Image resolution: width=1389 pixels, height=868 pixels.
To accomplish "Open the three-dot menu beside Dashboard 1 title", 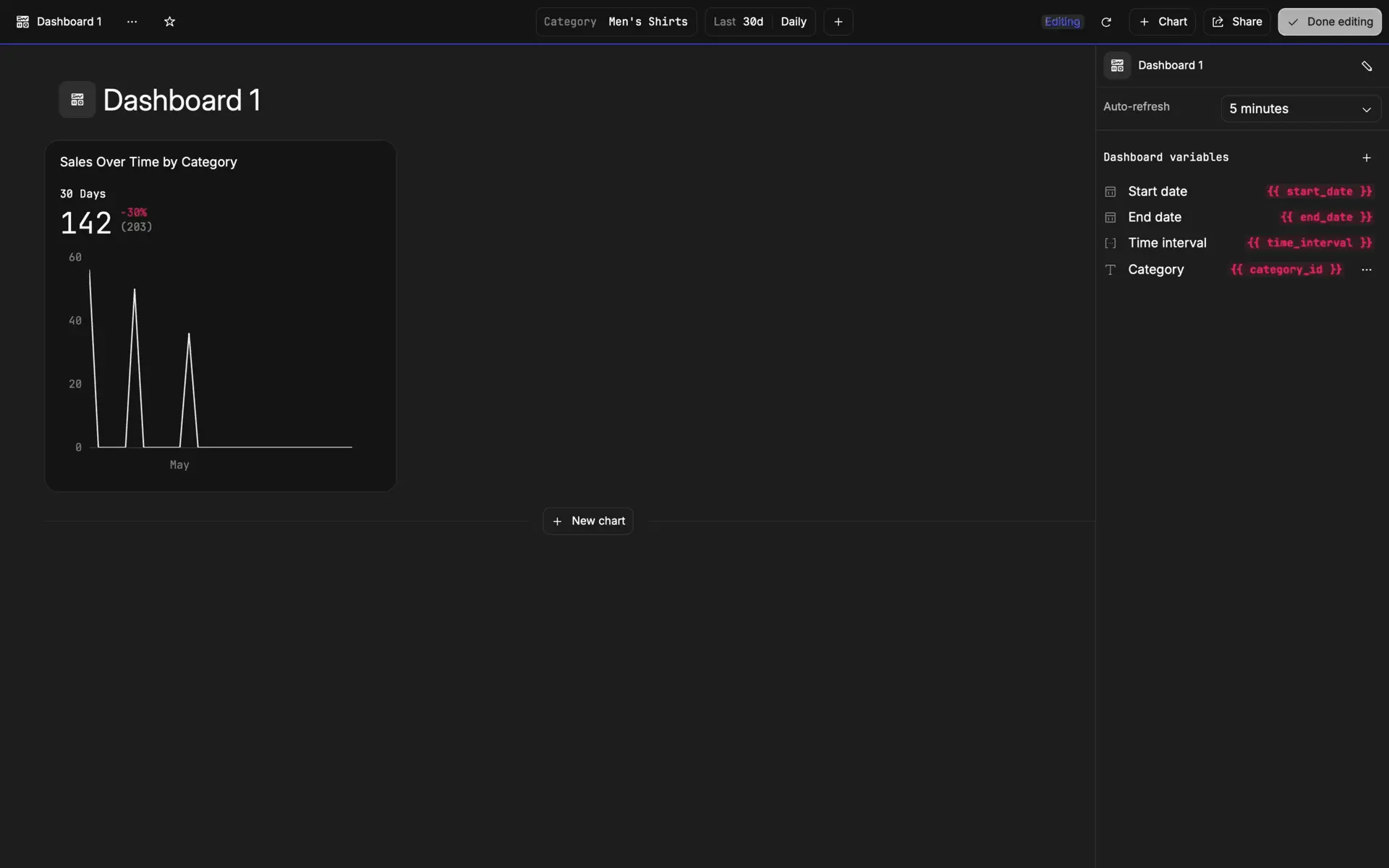I will [x=132, y=22].
